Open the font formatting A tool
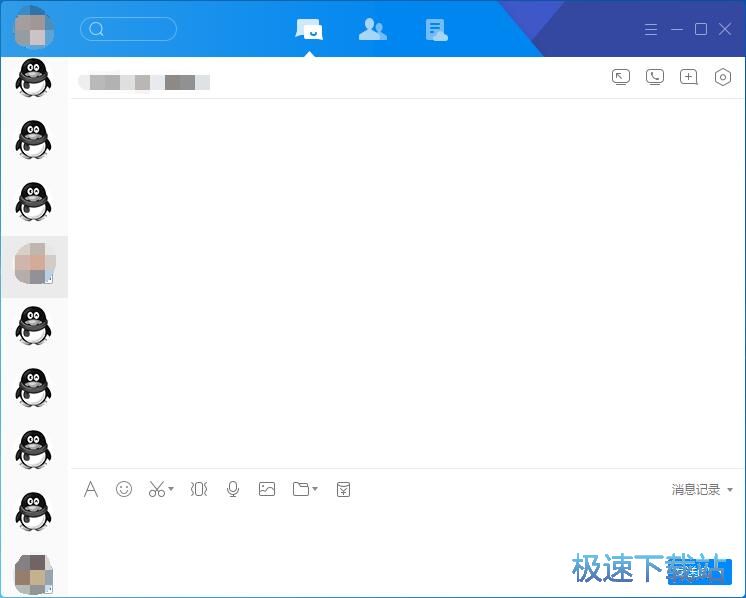The width and height of the screenshot is (746, 598). (91, 489)
